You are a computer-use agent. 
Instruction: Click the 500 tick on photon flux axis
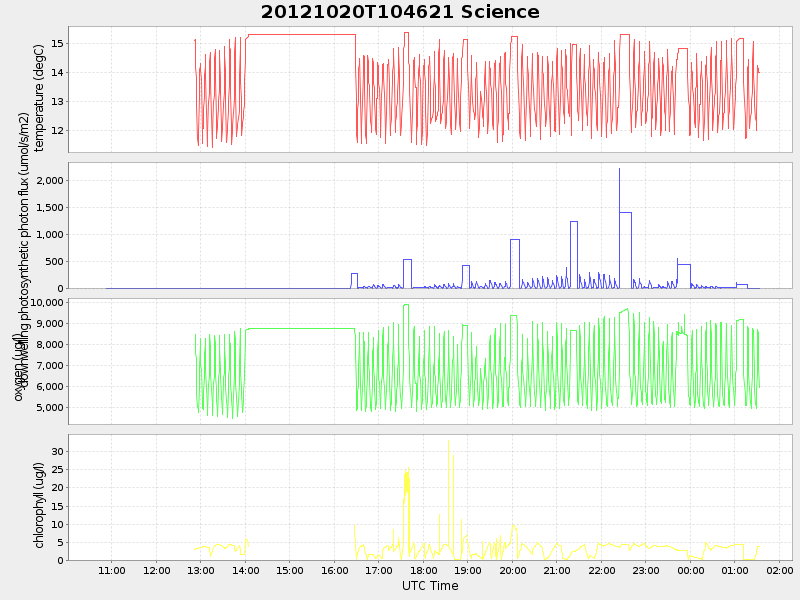click(x=52, y=261)
